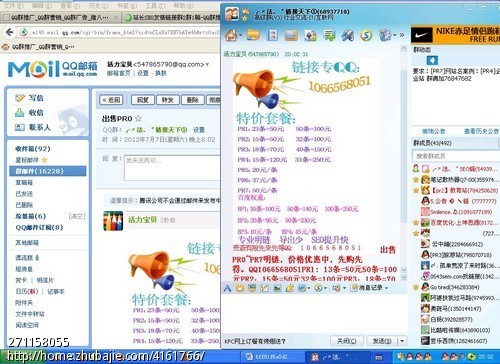This screenshot has width=500, height=364.
Task: Open the message history 消息记录 button
Action: (x=367, y=287)
